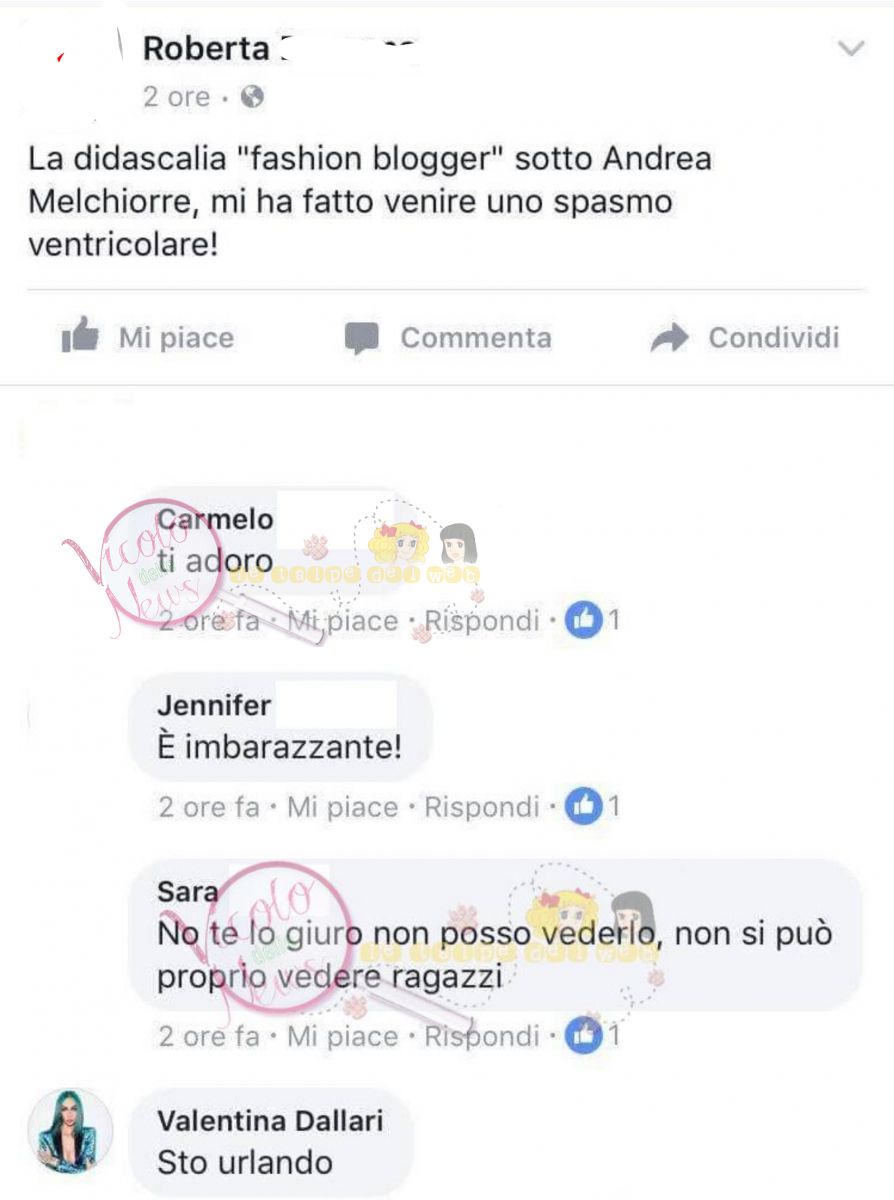Click Carmelo's commenter name
Viewport: 894px width, 1200px height.
[215, 519]
